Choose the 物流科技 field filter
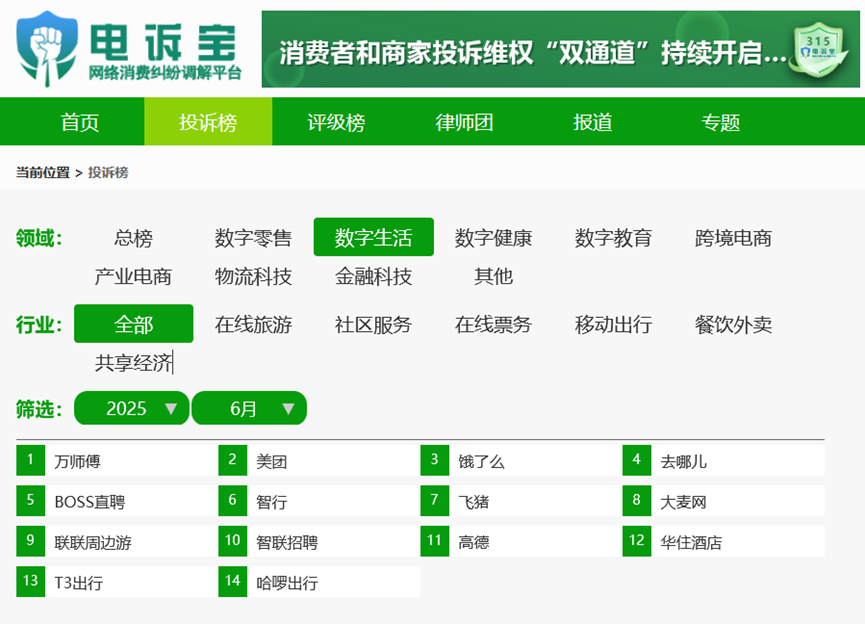Screen dimensions: 865x624 [253, 276]
